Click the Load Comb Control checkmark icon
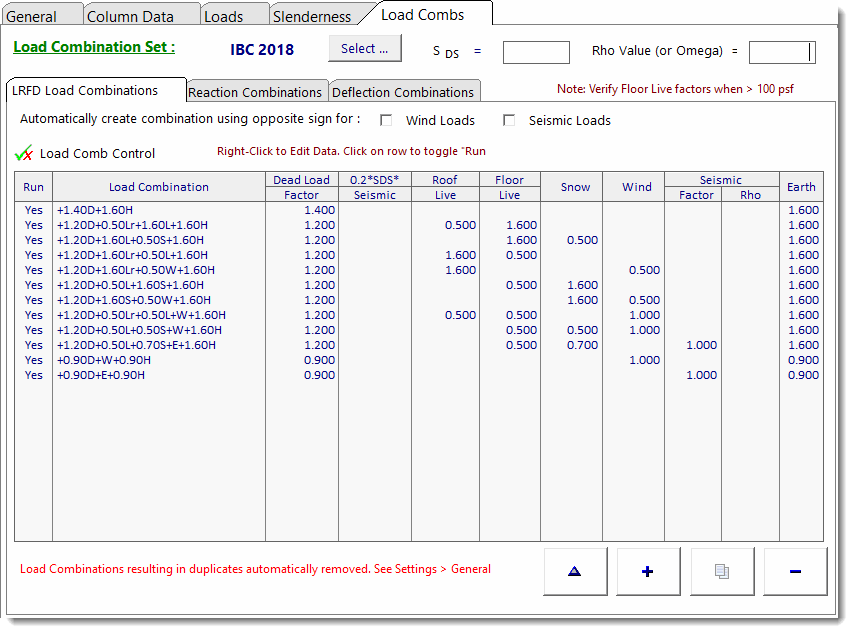This screenshot has width=853, height=633. tap(25, 153)
